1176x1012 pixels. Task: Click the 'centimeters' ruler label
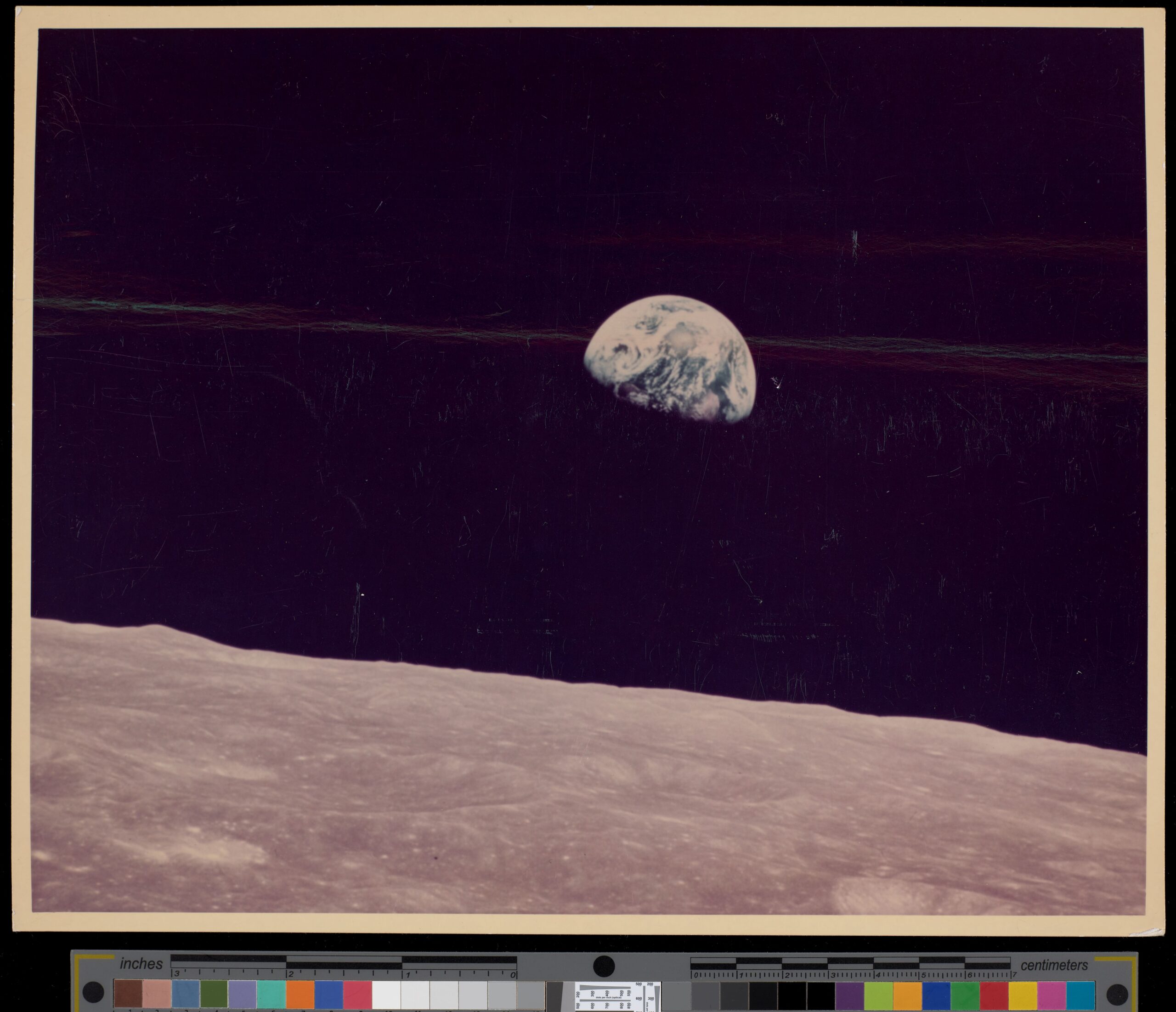pos(1054,966)
